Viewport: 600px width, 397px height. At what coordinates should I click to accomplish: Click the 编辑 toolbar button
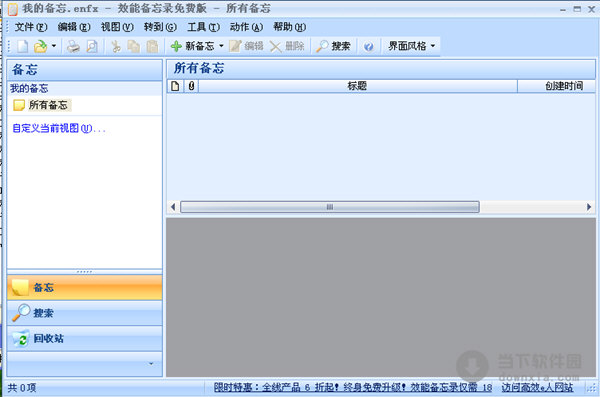(x=246, y=46)
